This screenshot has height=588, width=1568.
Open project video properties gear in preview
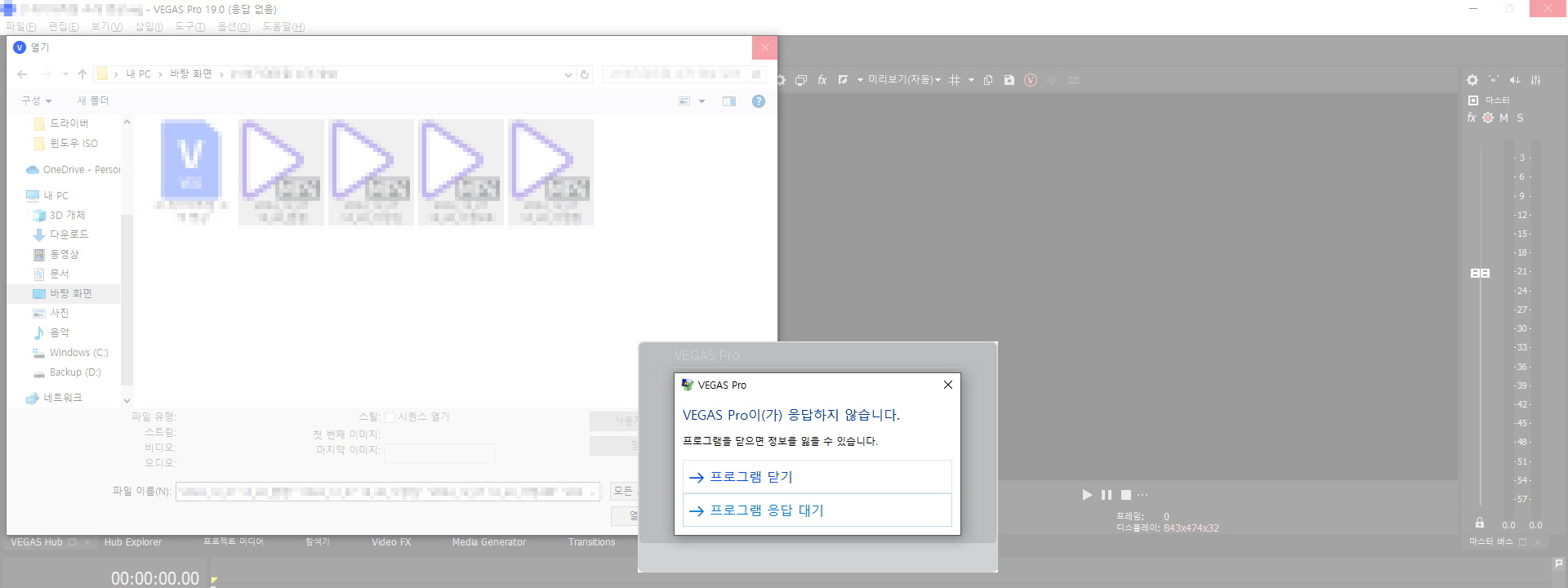click(780, 80)
